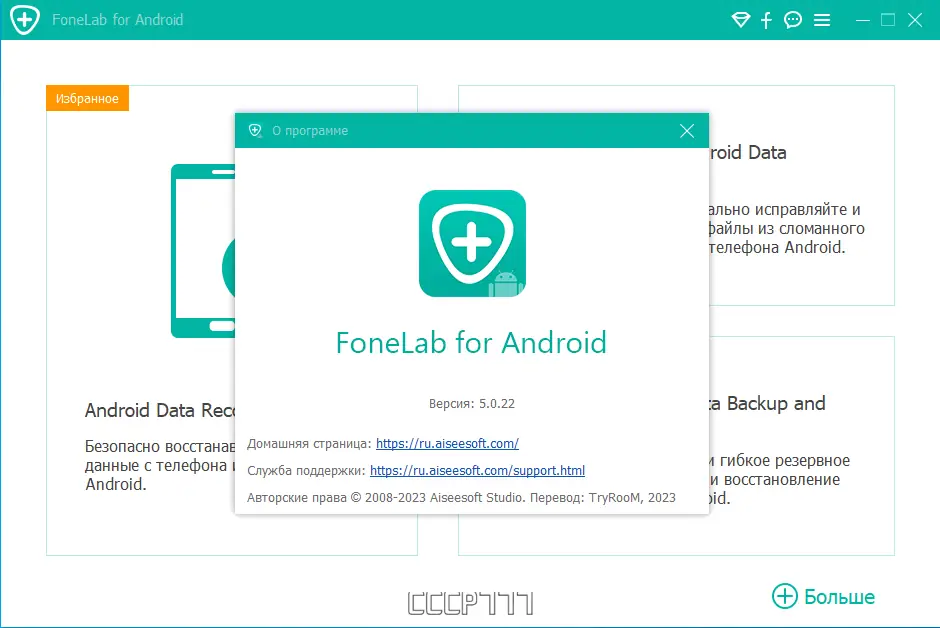Open the support.html support link

[x=477, y=470]
